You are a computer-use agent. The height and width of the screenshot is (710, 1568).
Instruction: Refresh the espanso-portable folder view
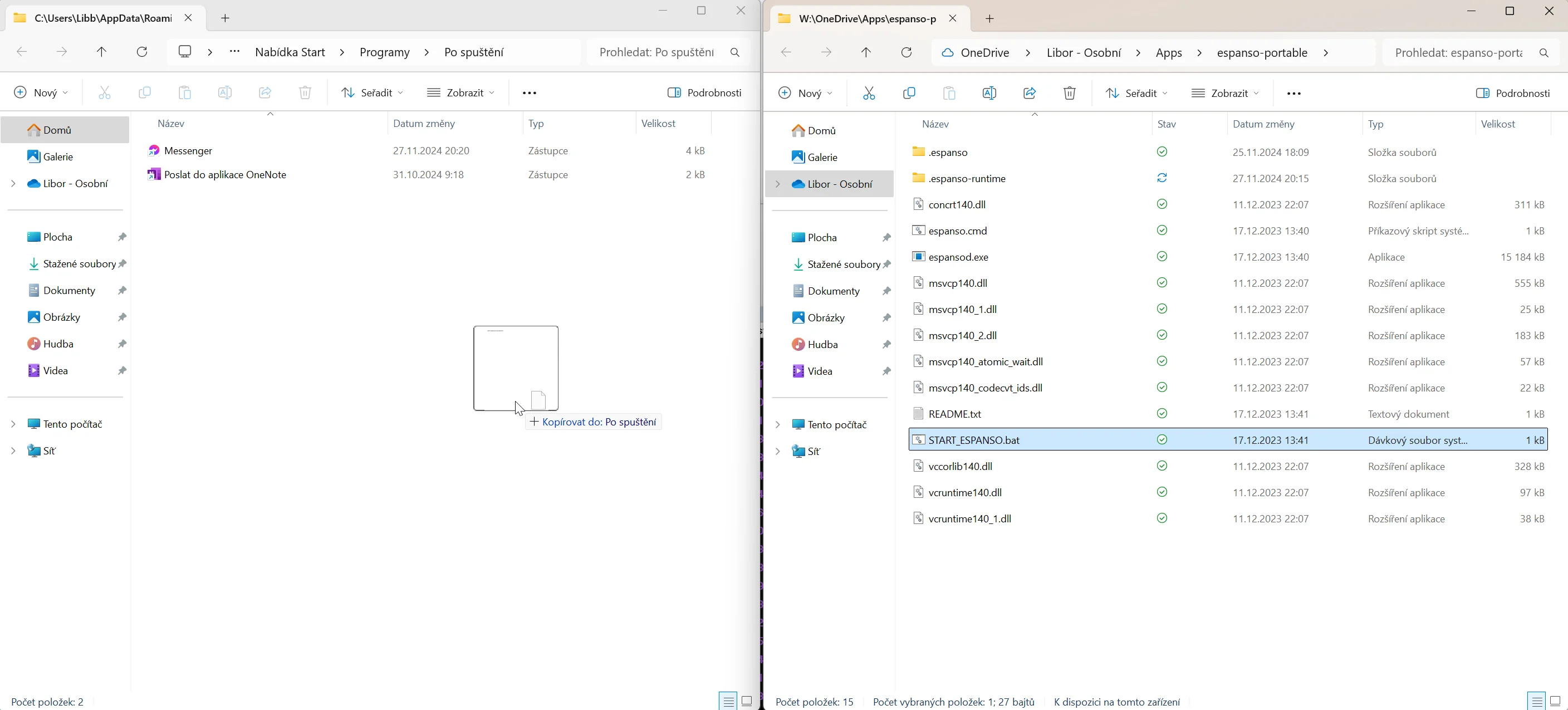906,52
